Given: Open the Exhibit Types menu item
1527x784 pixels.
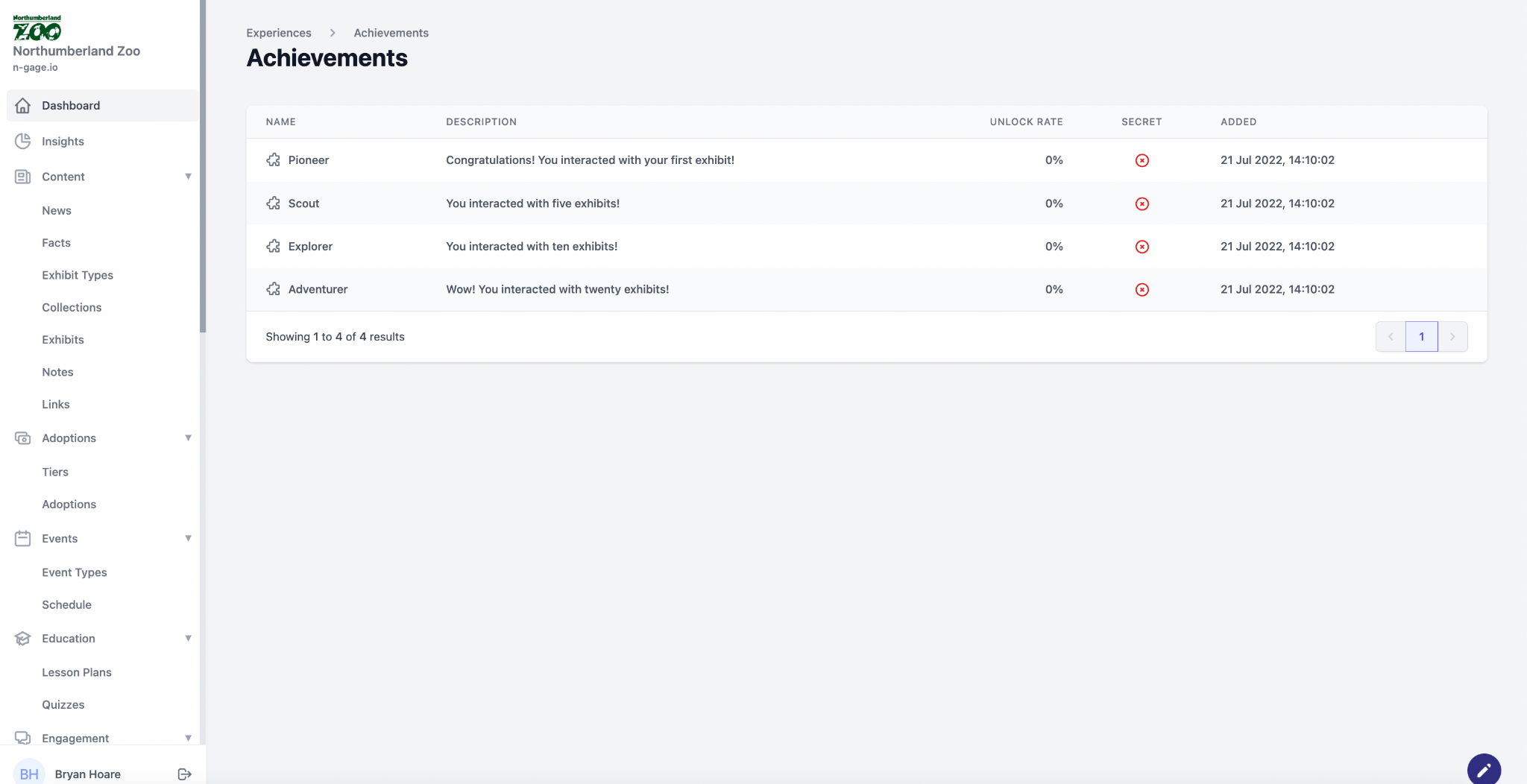Looking at the screenshot, I should [78, 275].
